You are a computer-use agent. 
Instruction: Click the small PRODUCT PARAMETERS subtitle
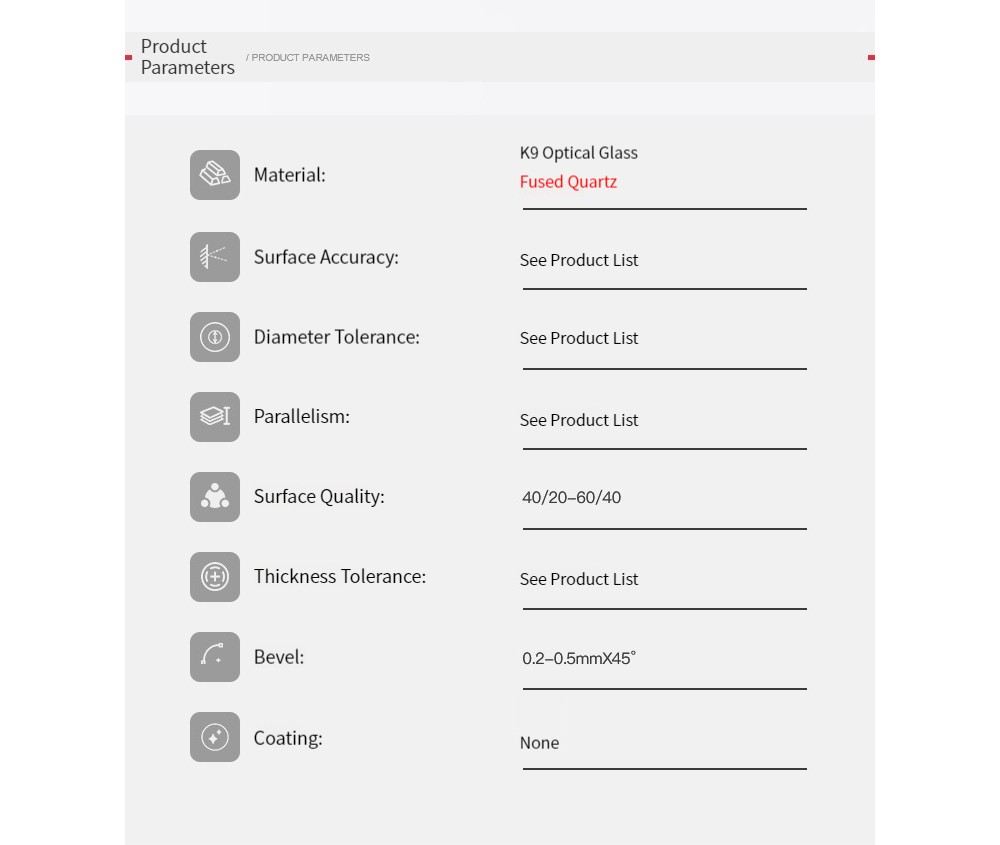(307, 57)
